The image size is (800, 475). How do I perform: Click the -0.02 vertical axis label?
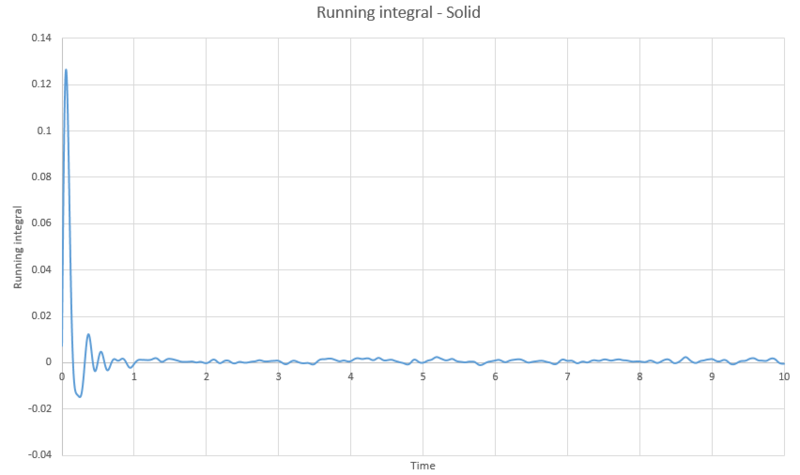click(x=39, y=408)
